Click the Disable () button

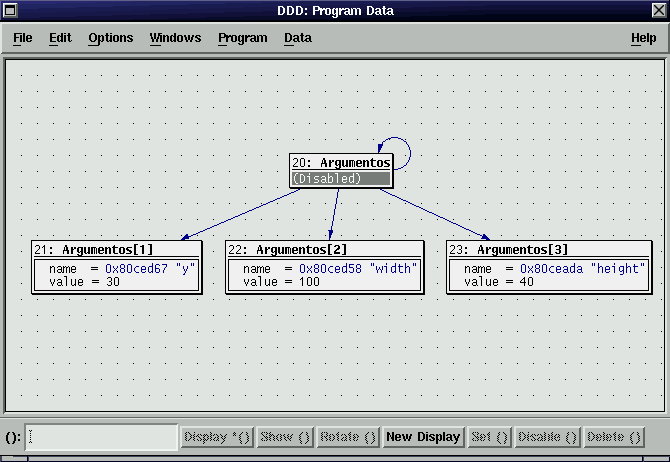[547, 437]
